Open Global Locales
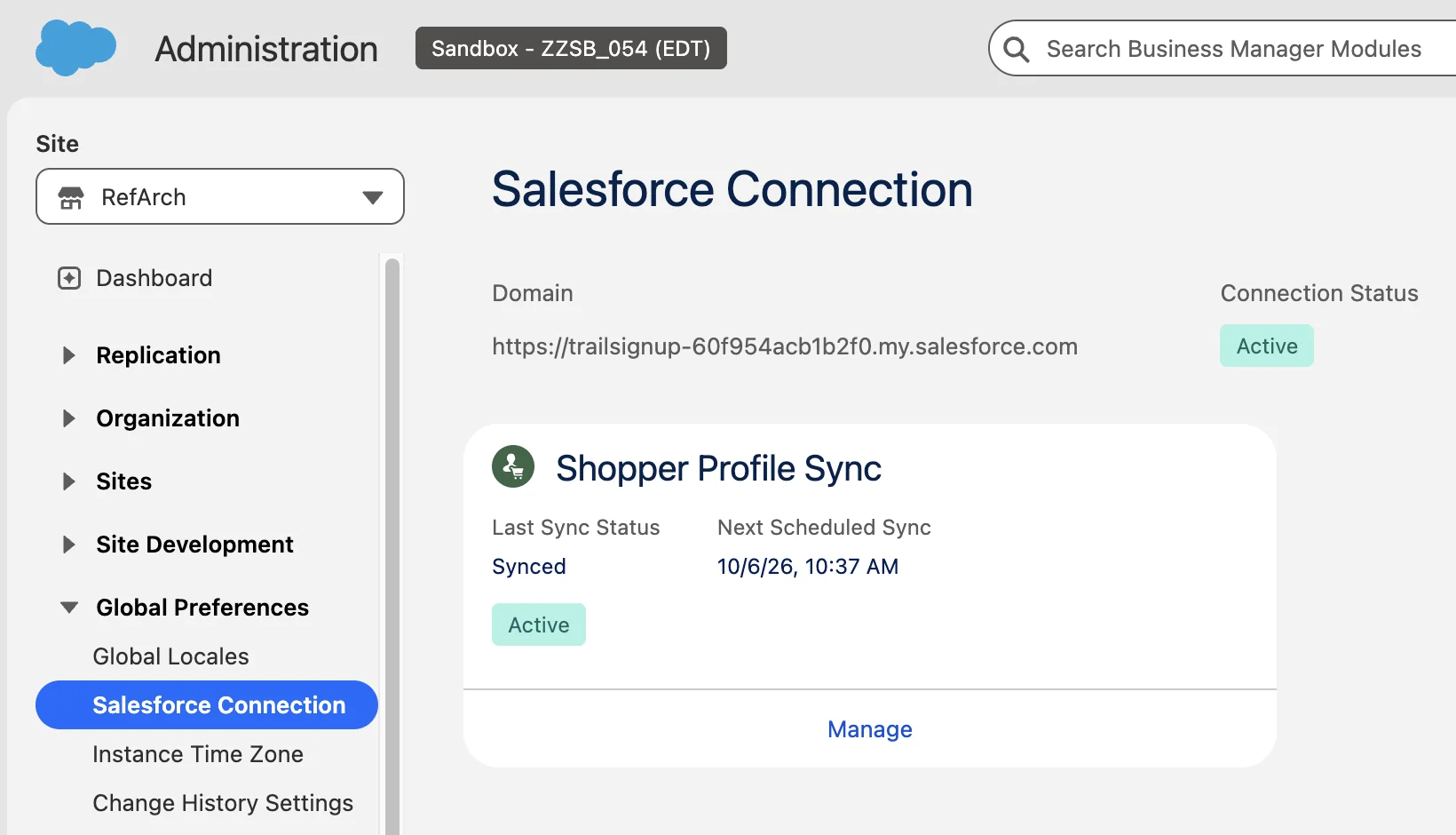This screenshot has height=835, width=1456. (x=171, y=656)
